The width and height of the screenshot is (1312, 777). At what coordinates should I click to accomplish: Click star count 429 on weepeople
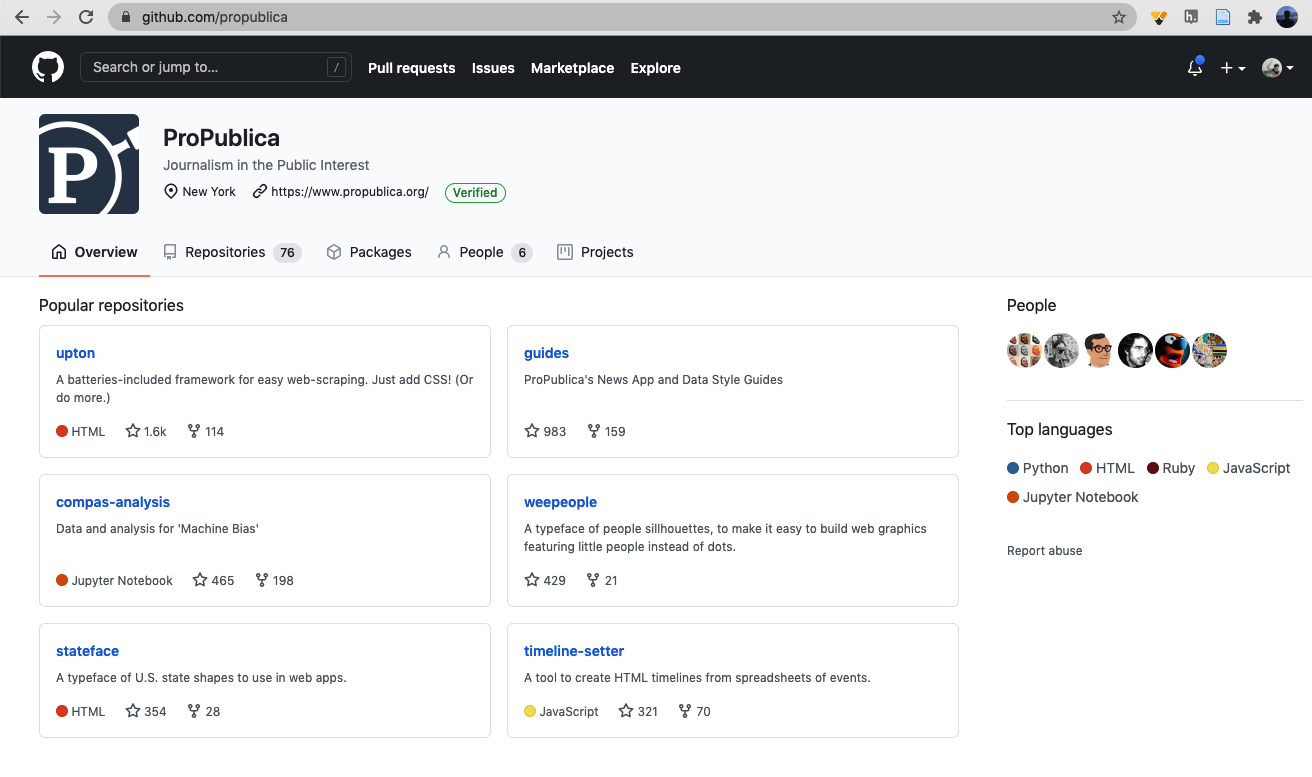click(x=545, y=580)
